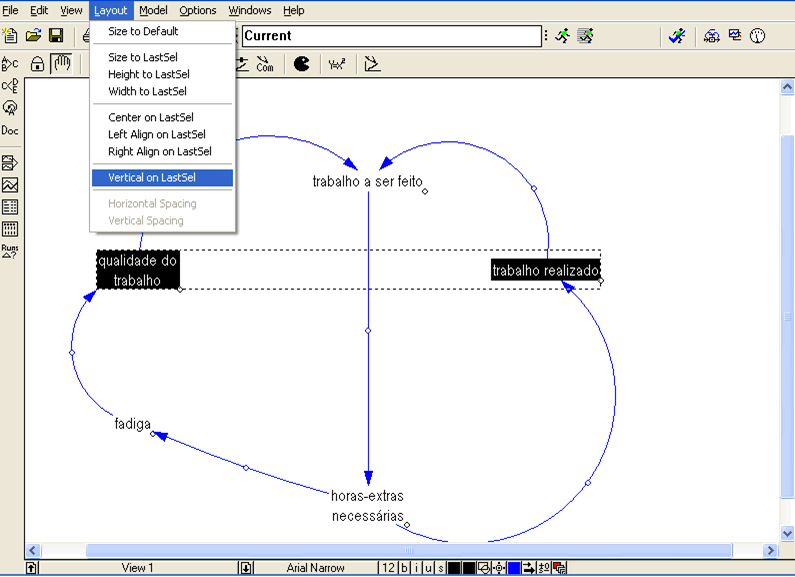Image resolution: width=795 pixels, height=577 pixels.
Task: Open the Arial Narrow font selector
Action: point(315,568)
